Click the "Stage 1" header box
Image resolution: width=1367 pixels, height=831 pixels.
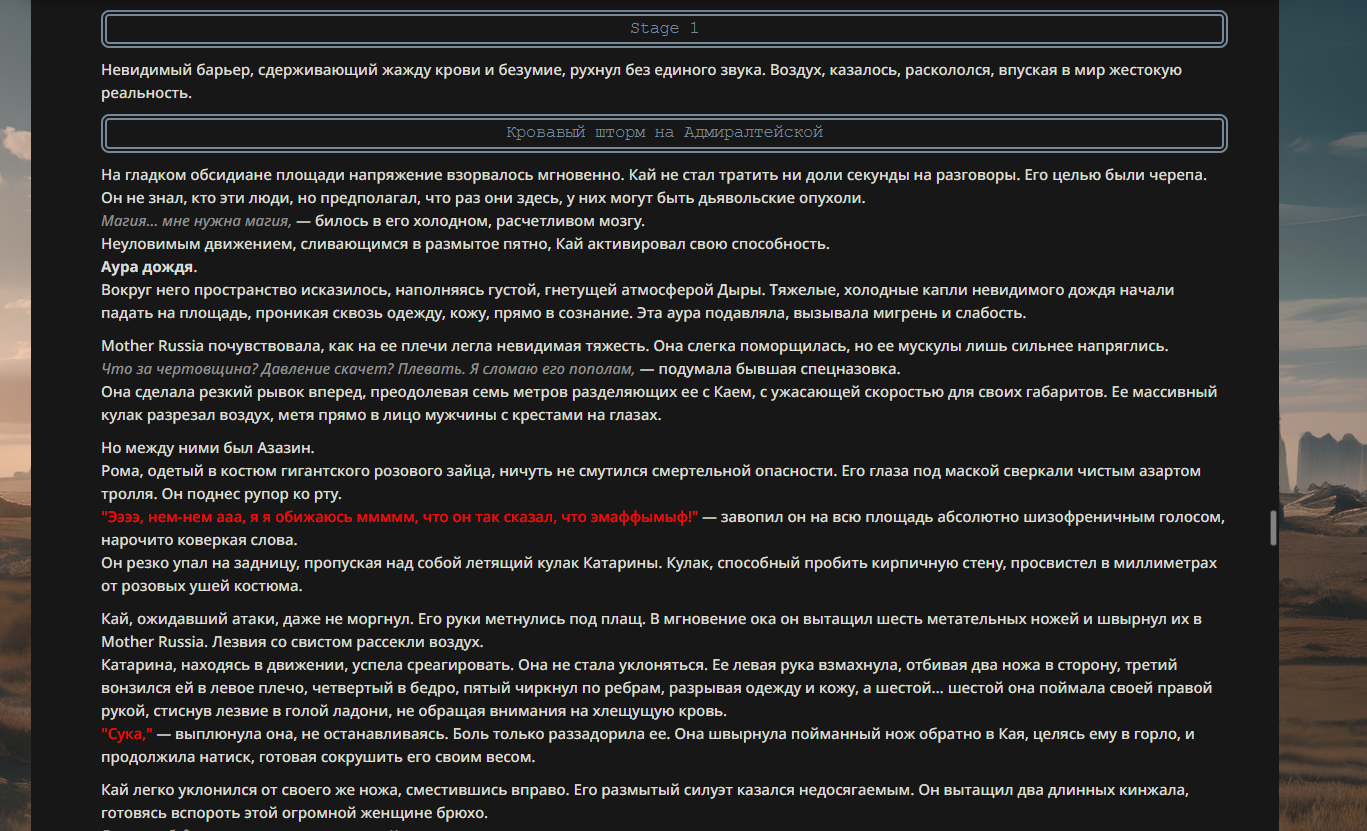click(664, 29)
